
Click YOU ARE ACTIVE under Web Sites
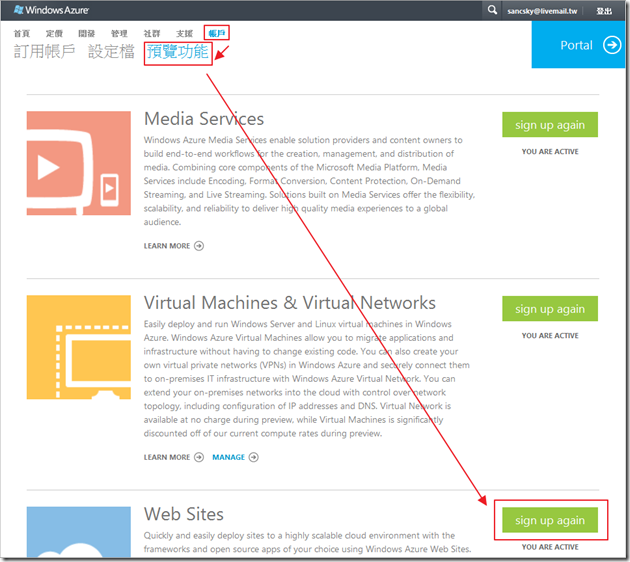pyautogui.click(x=550, y=547)
